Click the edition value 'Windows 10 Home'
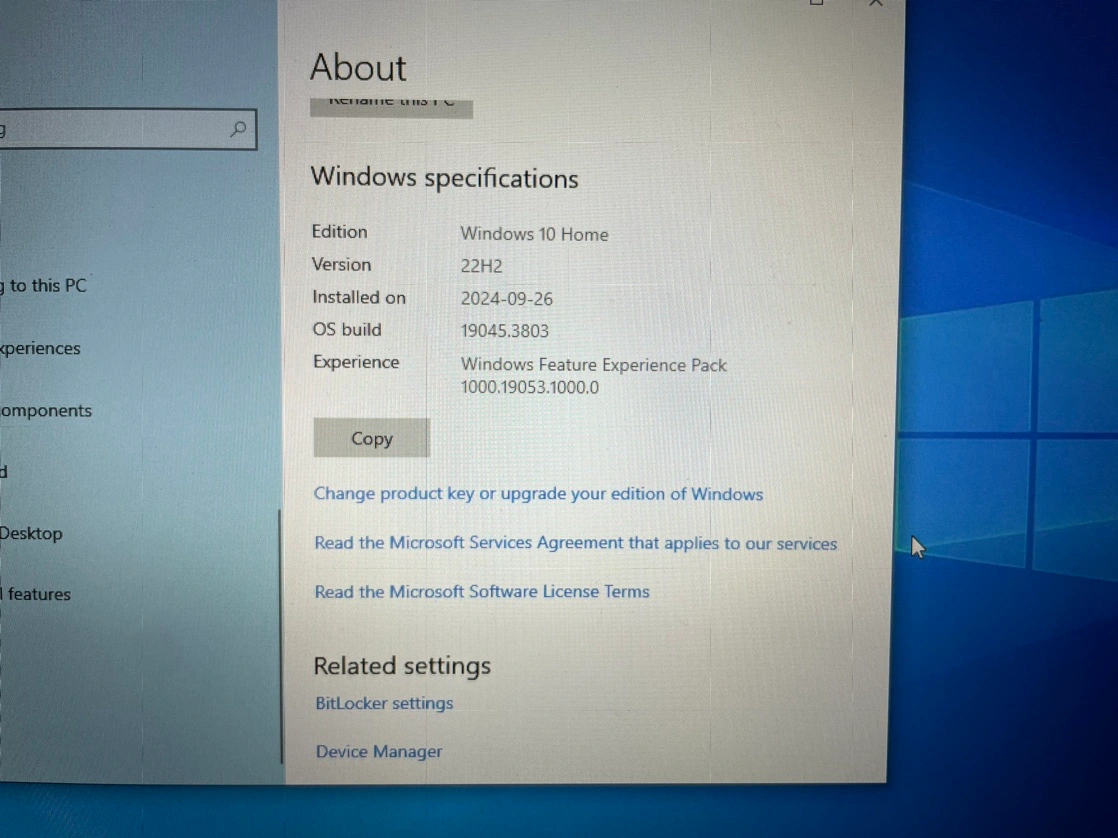Image resolution: width=1118 pixels, height=838 pixels. (534, 234)
